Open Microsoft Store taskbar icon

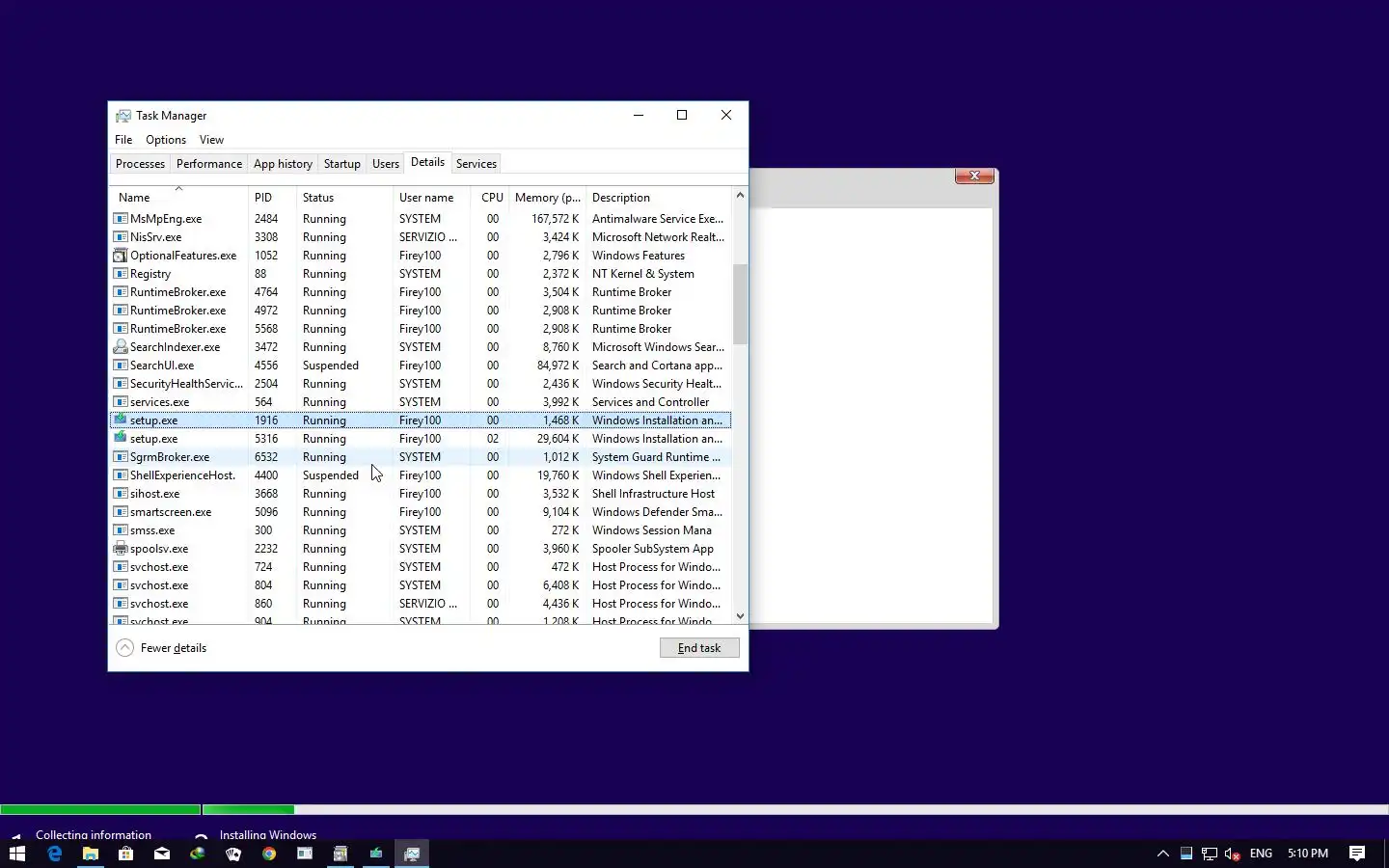125,854
